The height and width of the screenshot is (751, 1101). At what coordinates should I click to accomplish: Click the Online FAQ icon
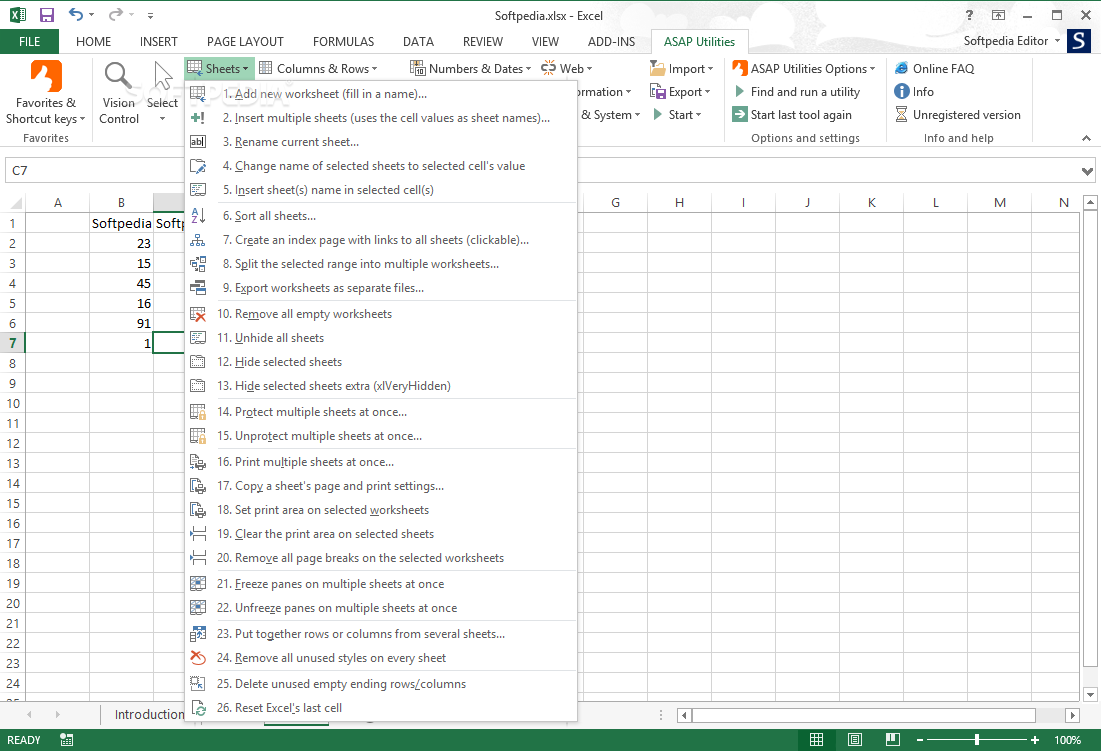point(902,69)
